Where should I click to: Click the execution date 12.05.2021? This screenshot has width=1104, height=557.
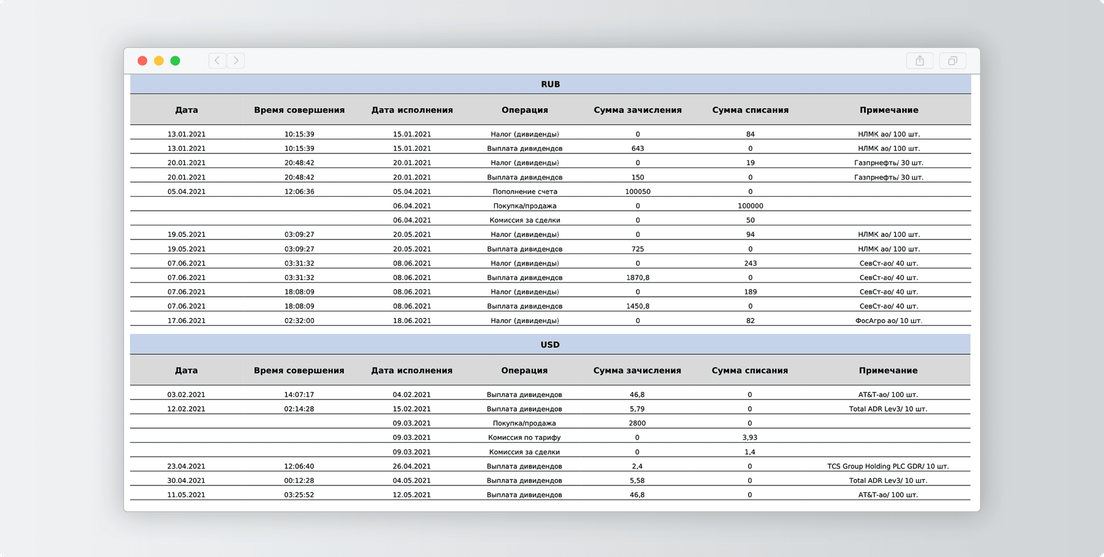click(x=412, y=495)
